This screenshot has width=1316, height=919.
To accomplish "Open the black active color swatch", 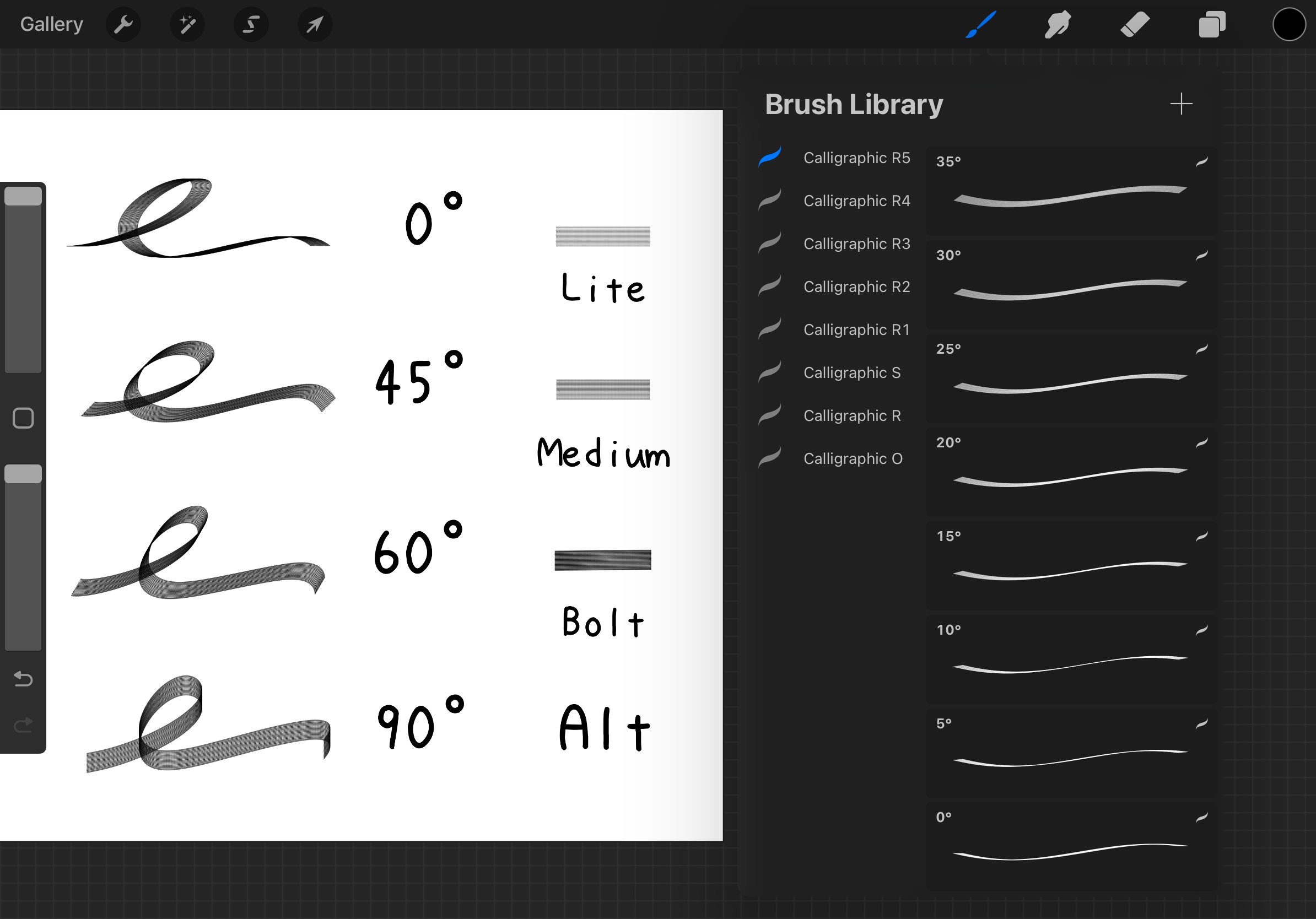I will pyautogui.click(x=1289, y=25).
